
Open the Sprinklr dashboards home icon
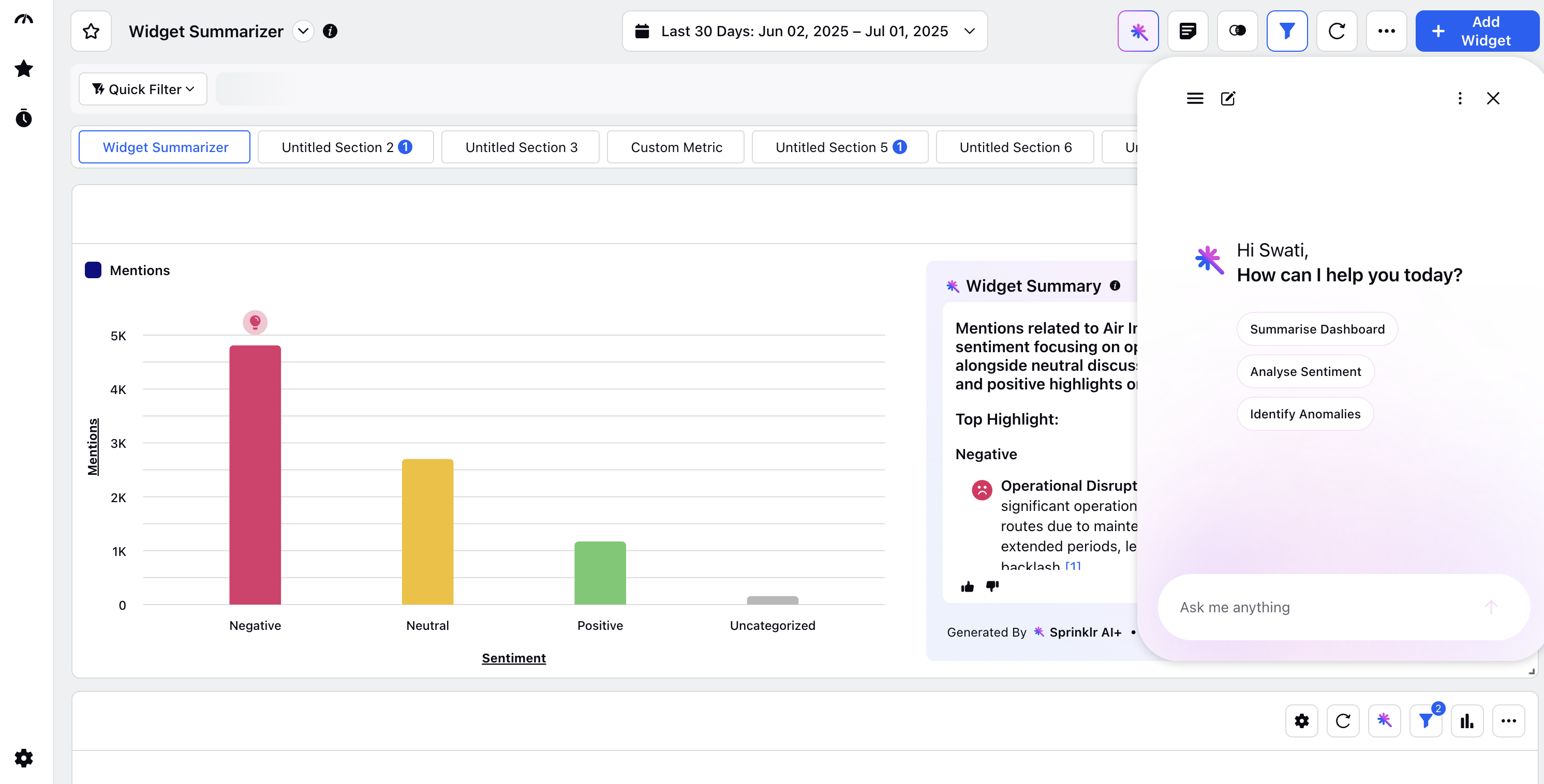click(23, 19)
